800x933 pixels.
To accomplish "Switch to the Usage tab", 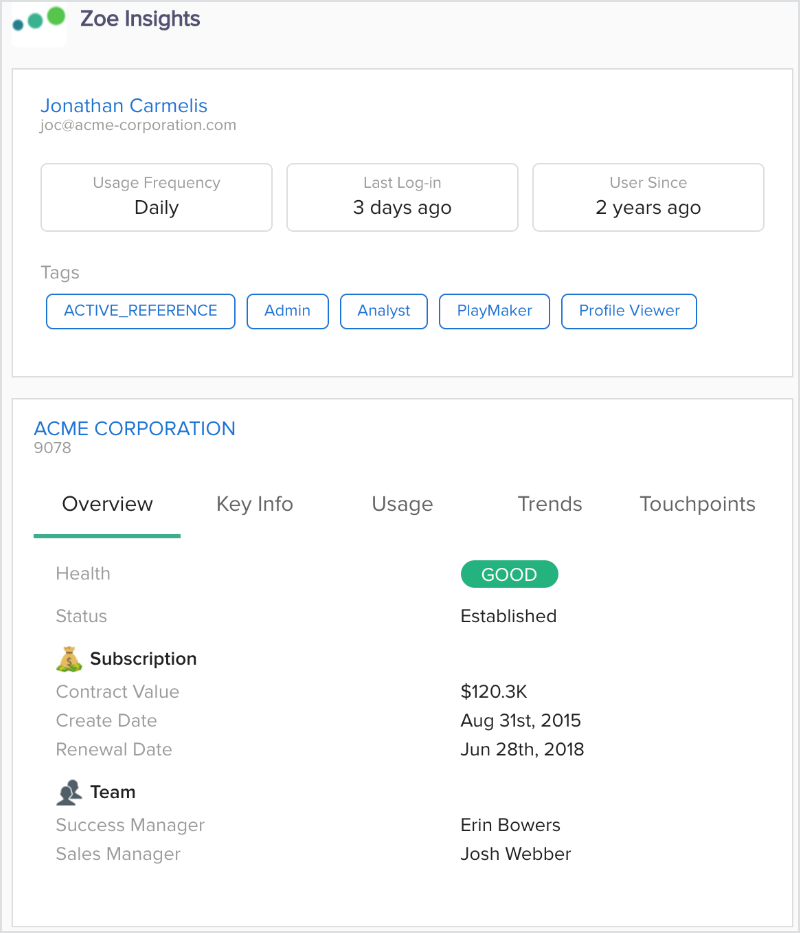I will tap(402, 504).
